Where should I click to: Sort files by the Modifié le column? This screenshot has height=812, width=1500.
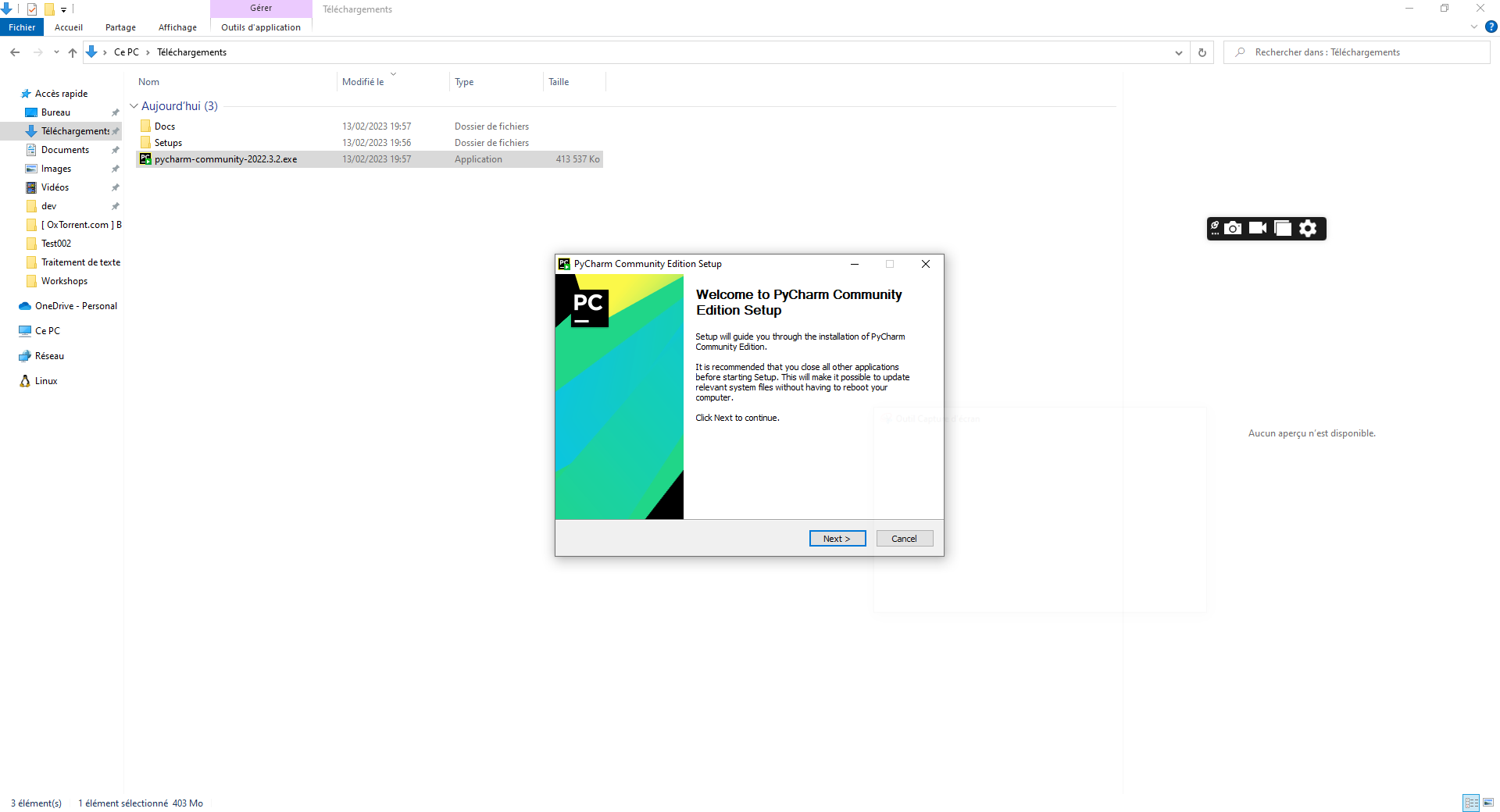tap(393, 82)
